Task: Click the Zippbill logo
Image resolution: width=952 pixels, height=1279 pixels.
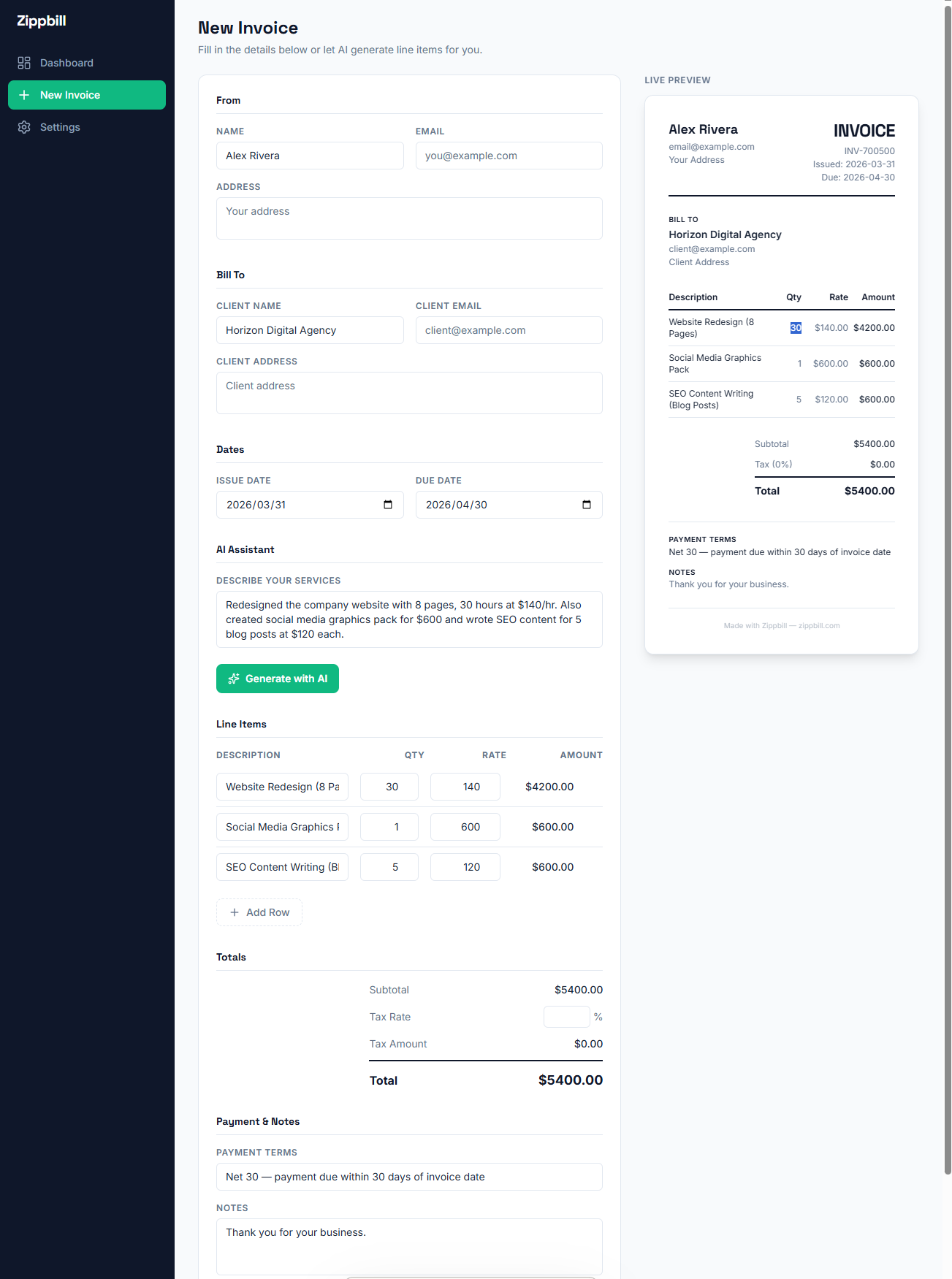Action: pos(42,21)
